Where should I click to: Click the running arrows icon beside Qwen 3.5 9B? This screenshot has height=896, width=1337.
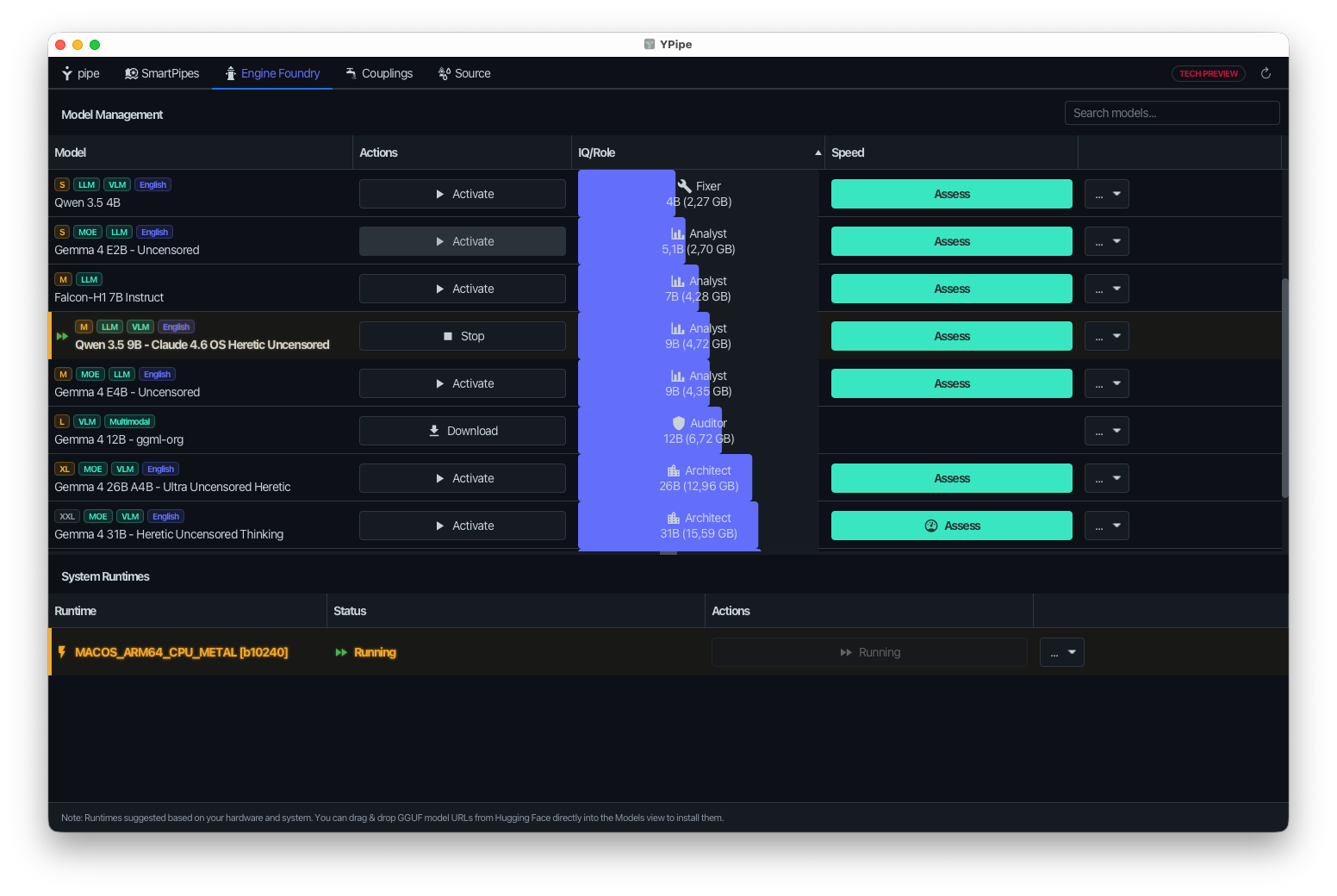[62, 336]
